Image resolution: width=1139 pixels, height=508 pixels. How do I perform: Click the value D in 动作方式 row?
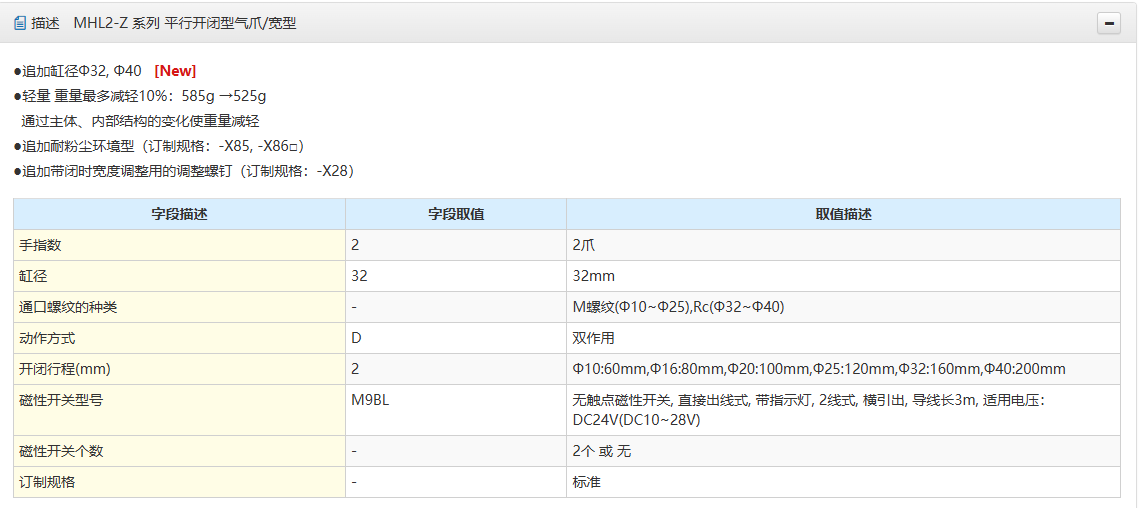[357, 338]
